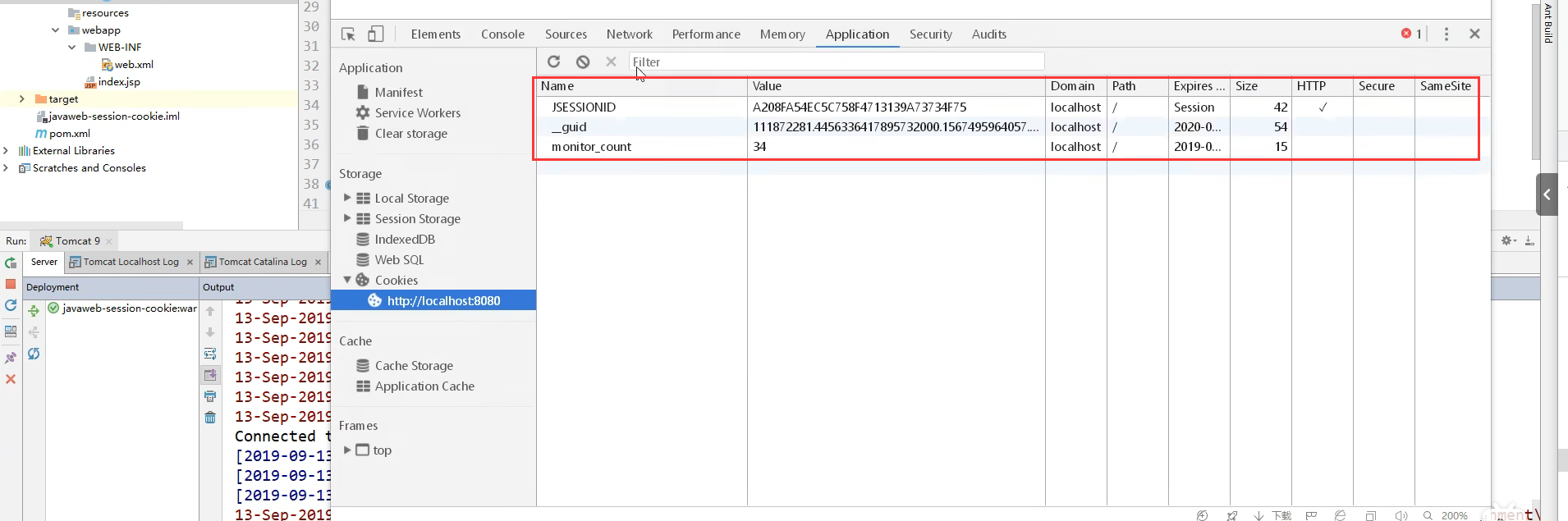Open Clear storage section
The height and width of the screenshot is (521, 1568).
(x=411, y=134)
